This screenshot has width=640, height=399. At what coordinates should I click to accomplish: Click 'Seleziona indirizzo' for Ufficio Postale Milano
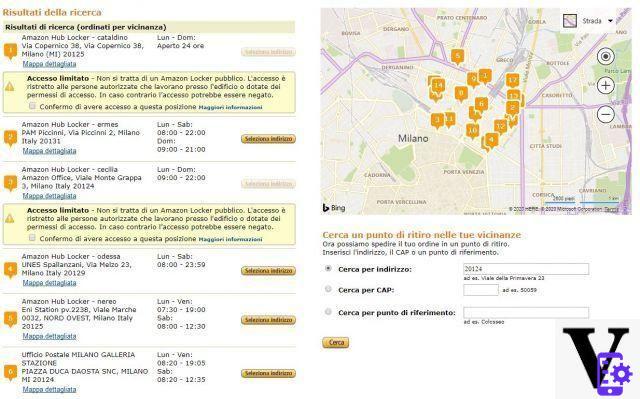(x=268, y=373)
